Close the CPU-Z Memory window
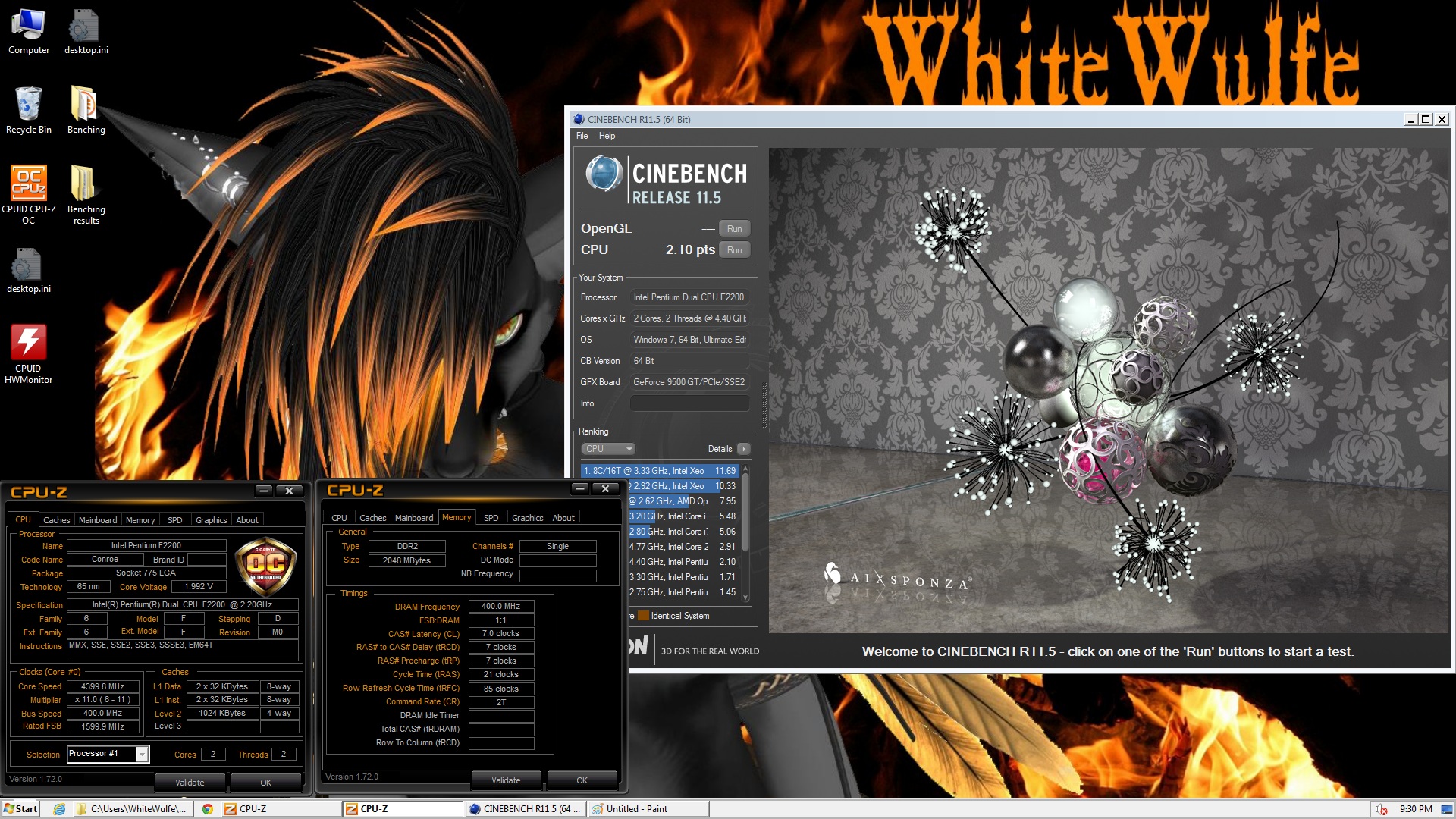 pyautogui.click(x=606, y=489)
